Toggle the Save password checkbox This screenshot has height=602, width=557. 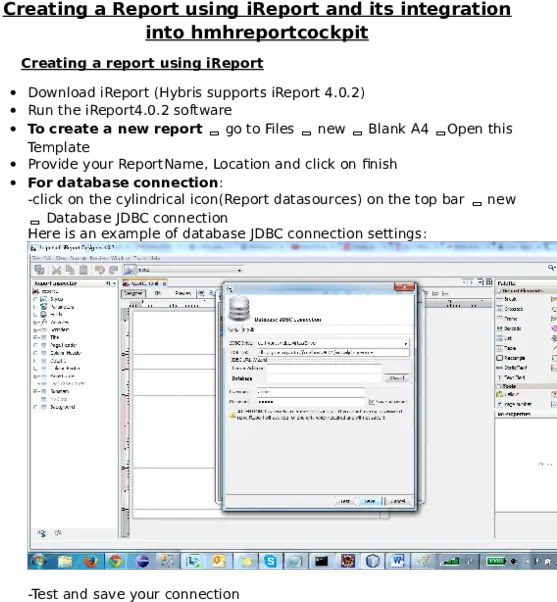(x=371, y=402)
